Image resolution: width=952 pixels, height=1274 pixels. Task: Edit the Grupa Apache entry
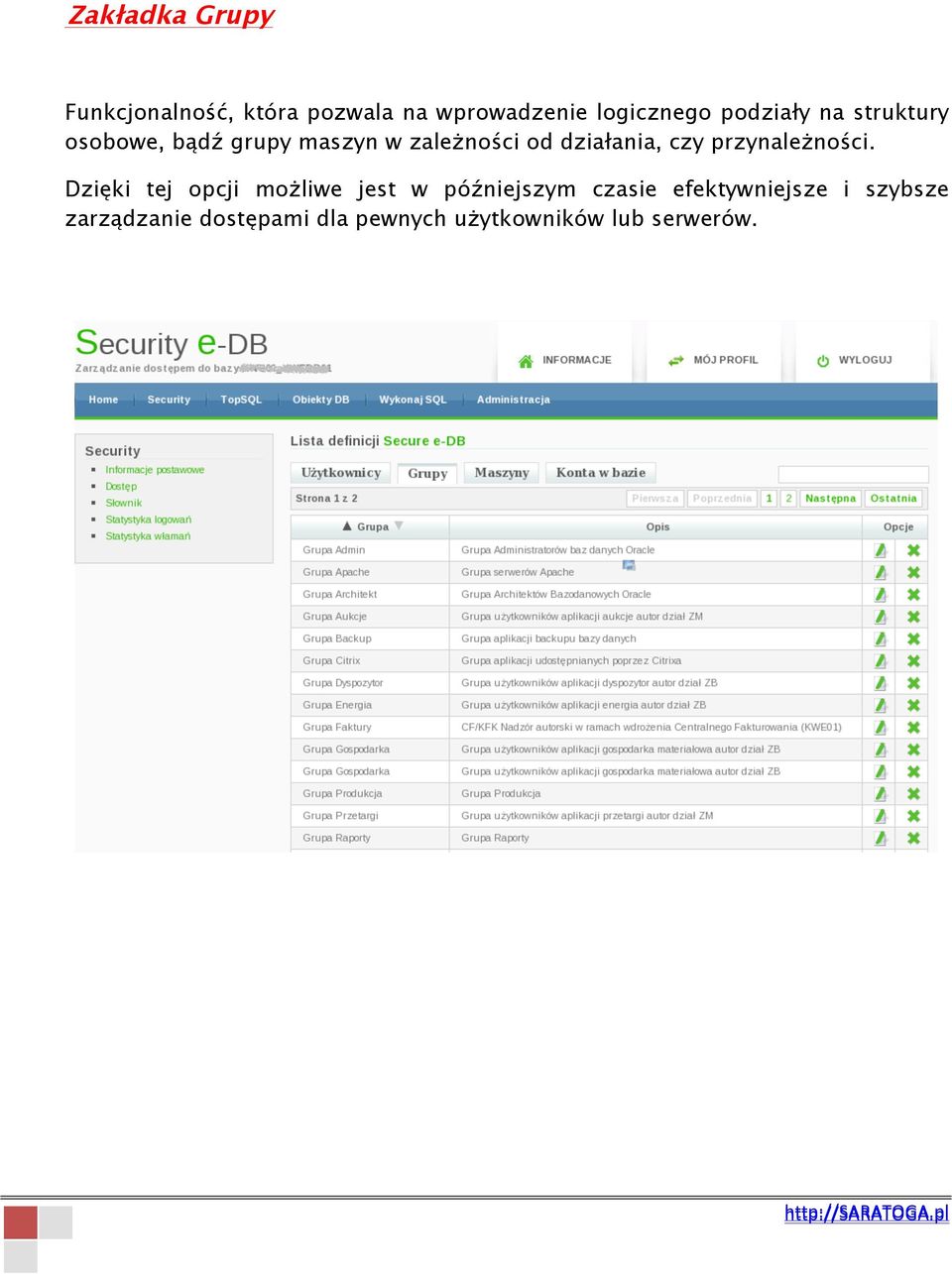point(880,573)
